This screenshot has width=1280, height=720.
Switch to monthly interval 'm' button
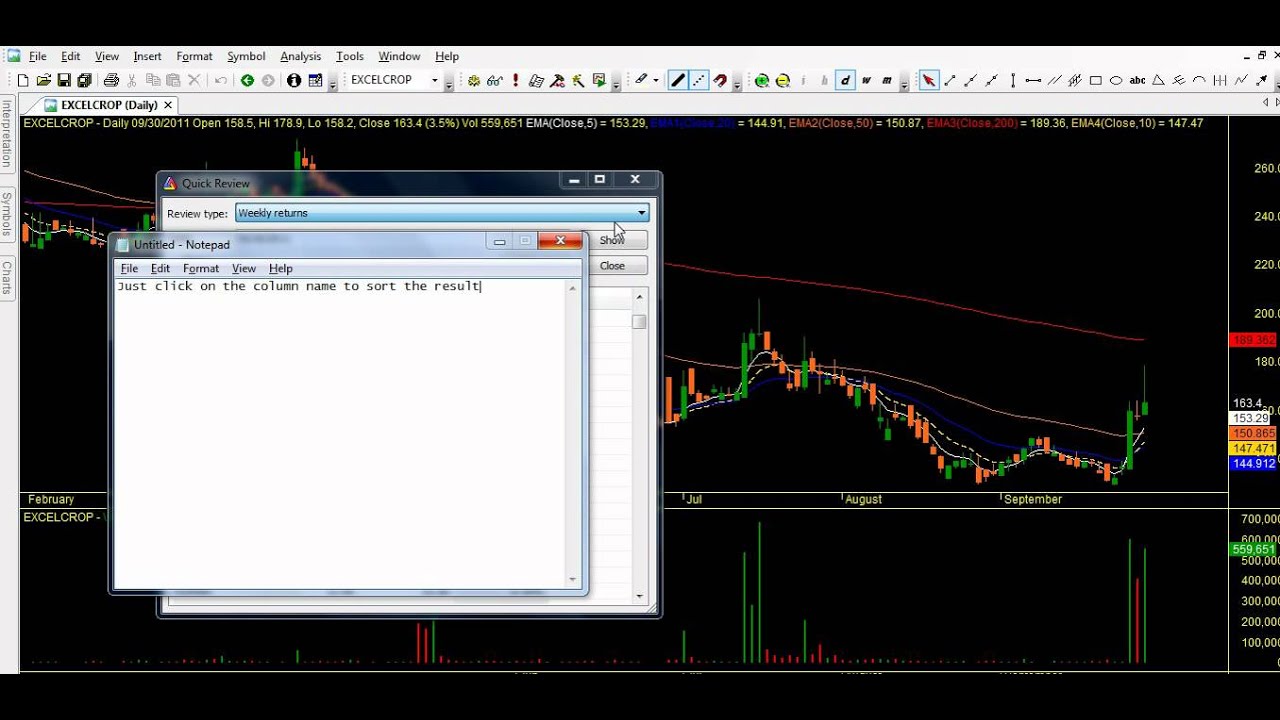(x=887, y=80)
